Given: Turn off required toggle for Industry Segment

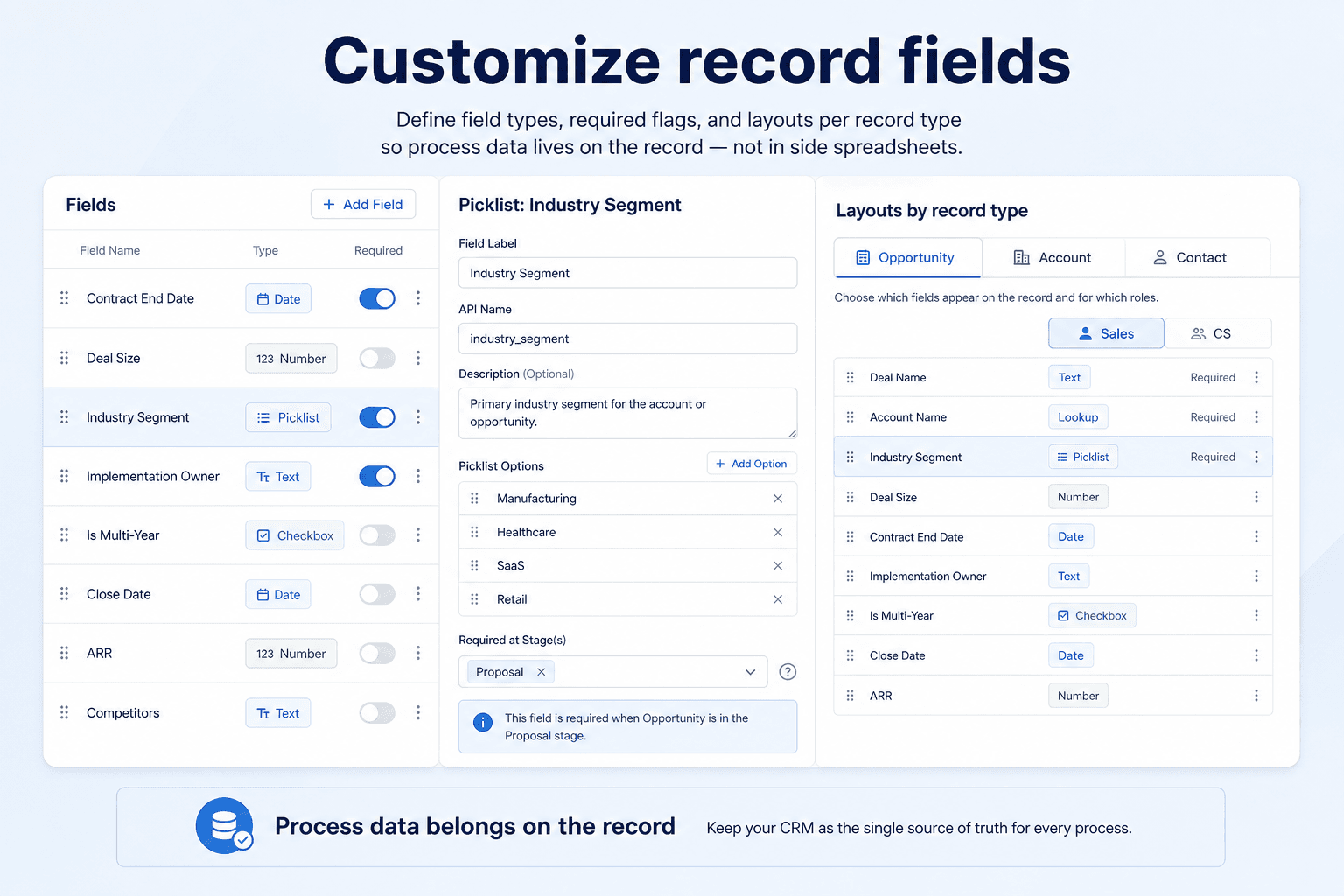Looking at the screenshot, I should (377, 417).
